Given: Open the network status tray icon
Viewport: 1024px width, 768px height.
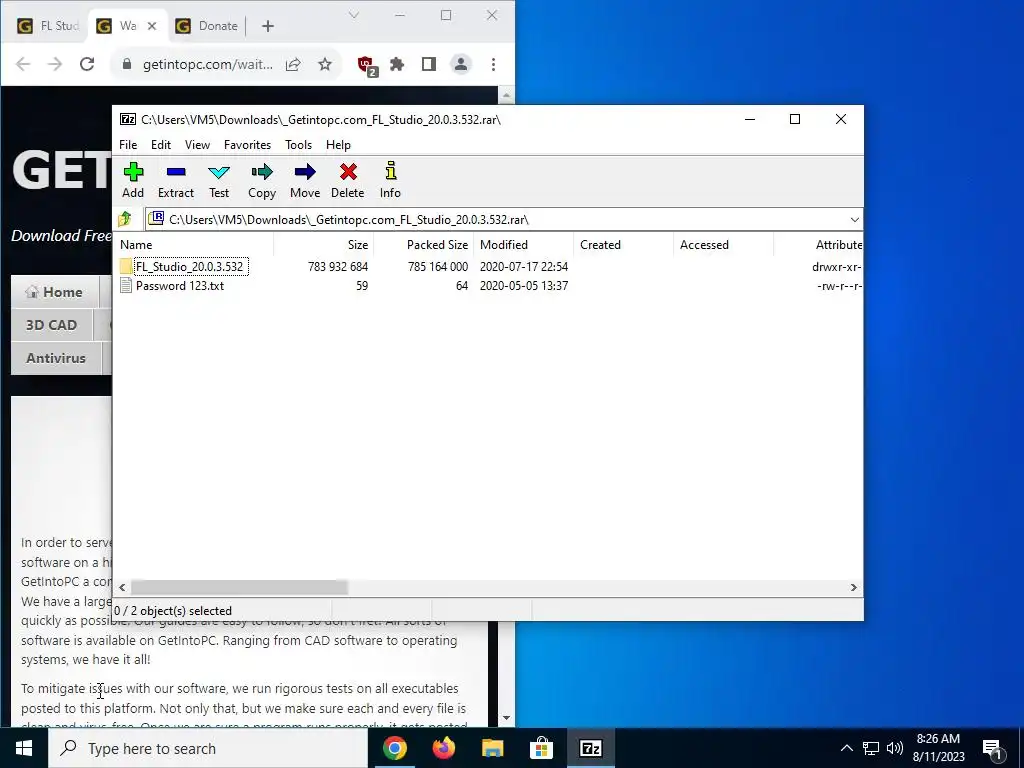Looking at the screenshot, I should pyautogui.click(x=871, y=748).
